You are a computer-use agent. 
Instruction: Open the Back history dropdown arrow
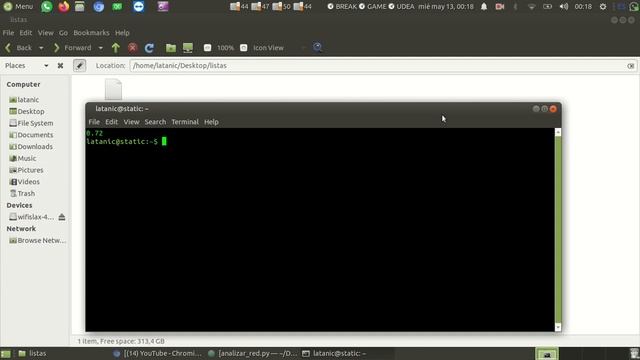point(41,48)
